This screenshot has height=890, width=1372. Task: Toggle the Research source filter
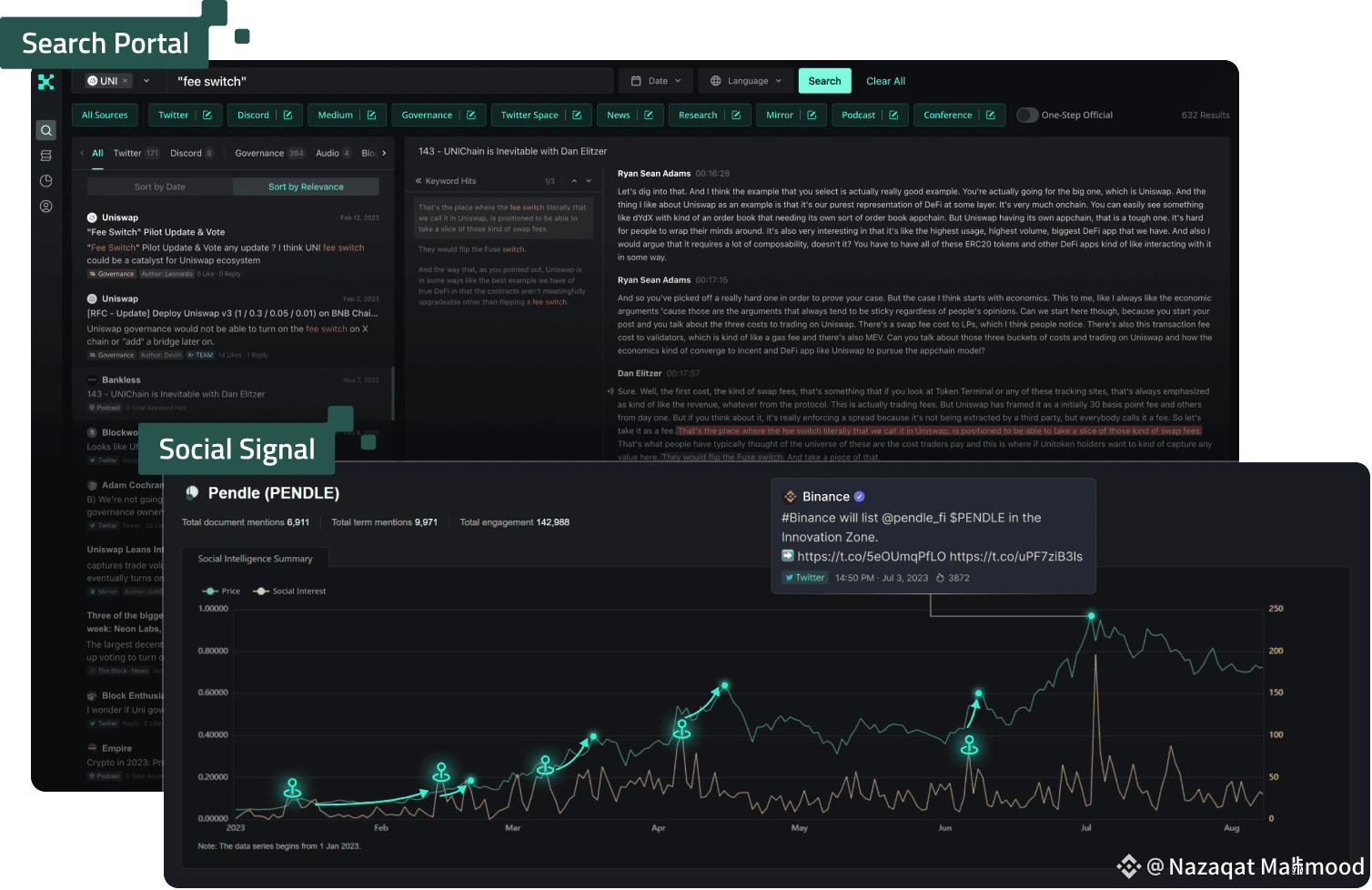[698, 116]
